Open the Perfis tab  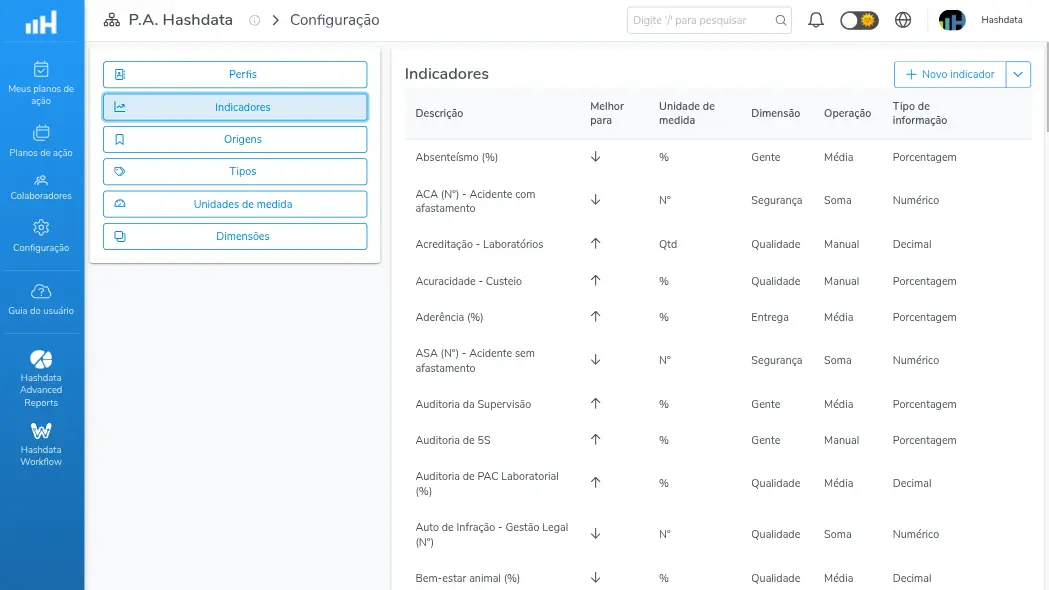[235, 74]
